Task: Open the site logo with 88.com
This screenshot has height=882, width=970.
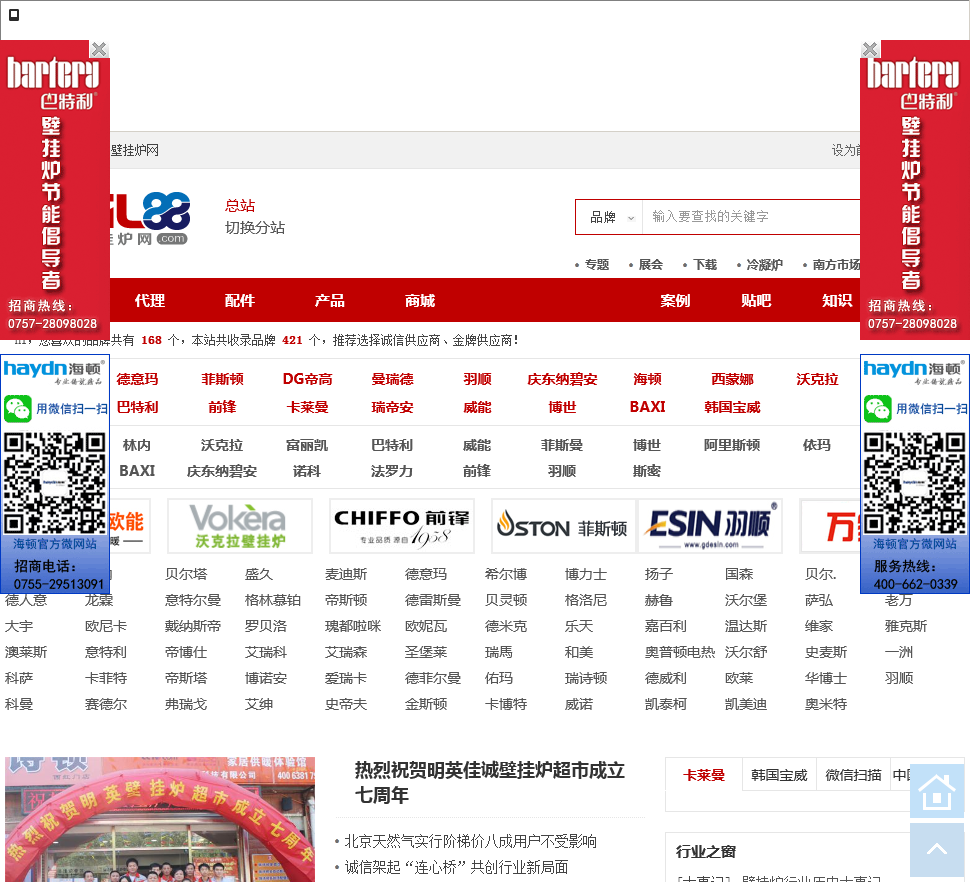Action: click(x=150, y=218)
